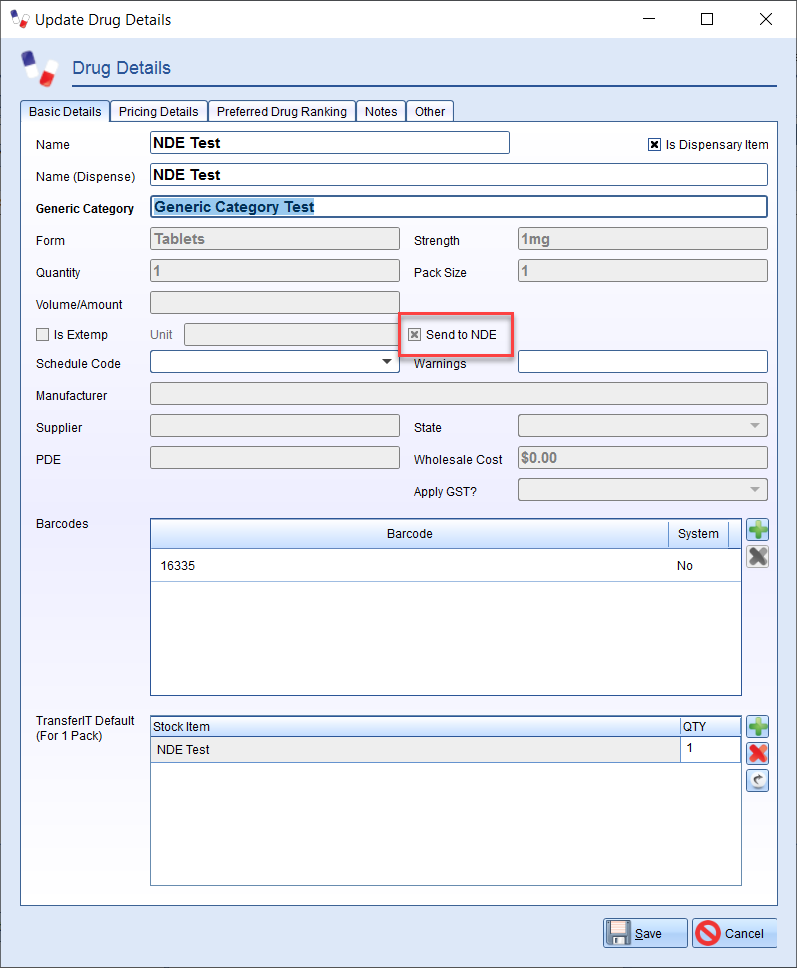Click the Manufacturer field
This screenshot has width=797, height=968.
pyautogui.click(x=459, y=394)
